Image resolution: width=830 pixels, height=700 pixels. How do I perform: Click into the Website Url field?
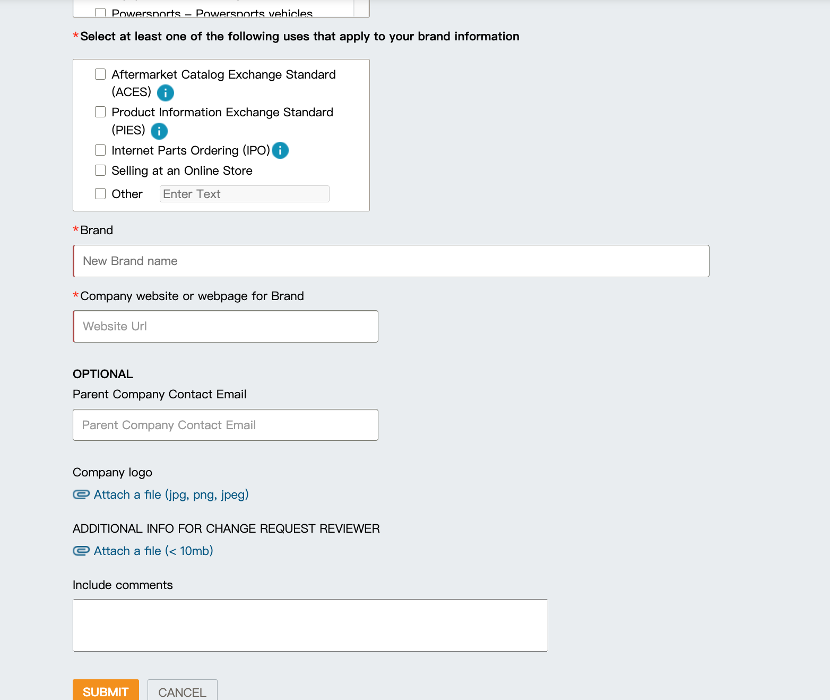point(225,326)
